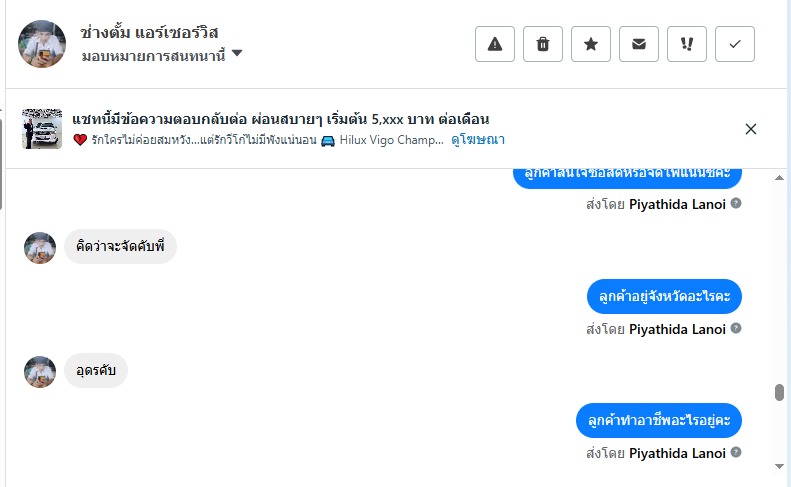
Task: Star this conversation
Action: [x=591, y=44]
